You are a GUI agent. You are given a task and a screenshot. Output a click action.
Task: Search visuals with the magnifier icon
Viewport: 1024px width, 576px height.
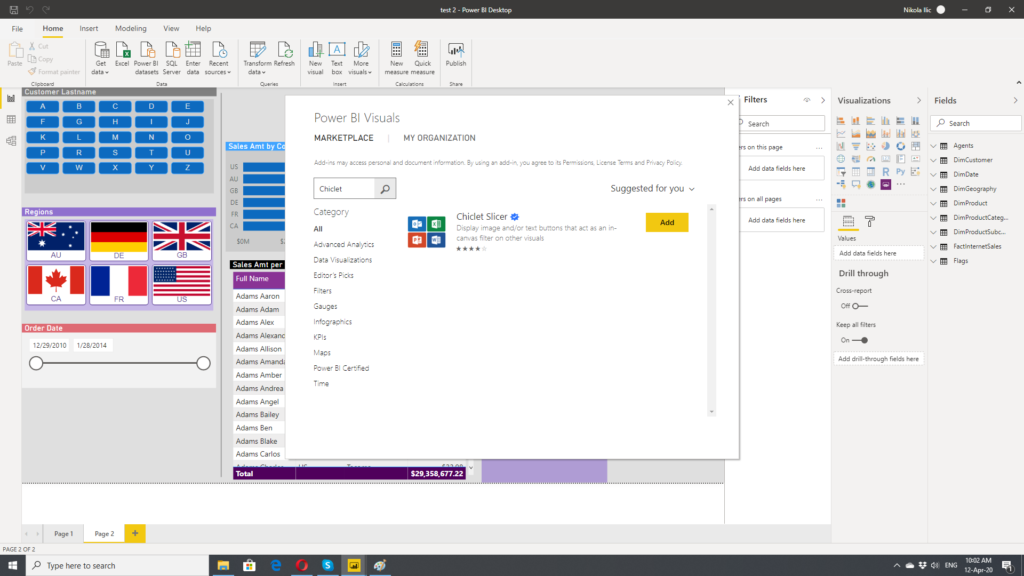(x=385, y=189)
